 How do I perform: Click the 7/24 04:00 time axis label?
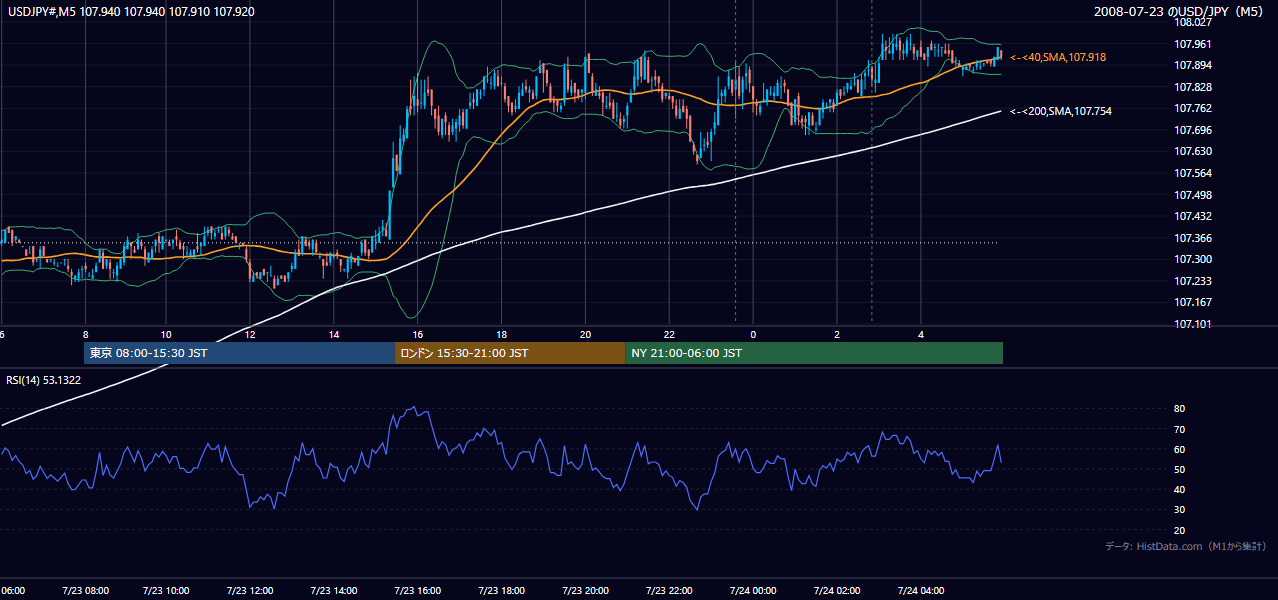(920, 591)
